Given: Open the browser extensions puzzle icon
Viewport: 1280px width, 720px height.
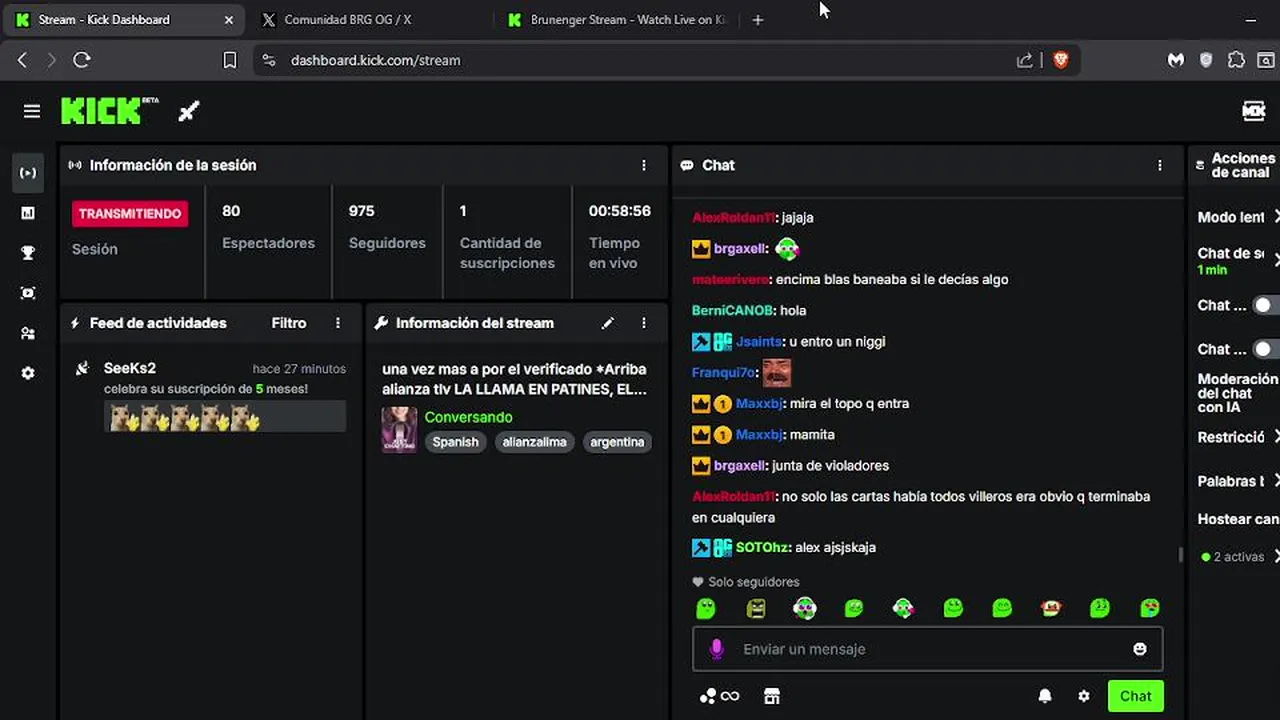Looking at the screenshot, I should [1236, 60].
